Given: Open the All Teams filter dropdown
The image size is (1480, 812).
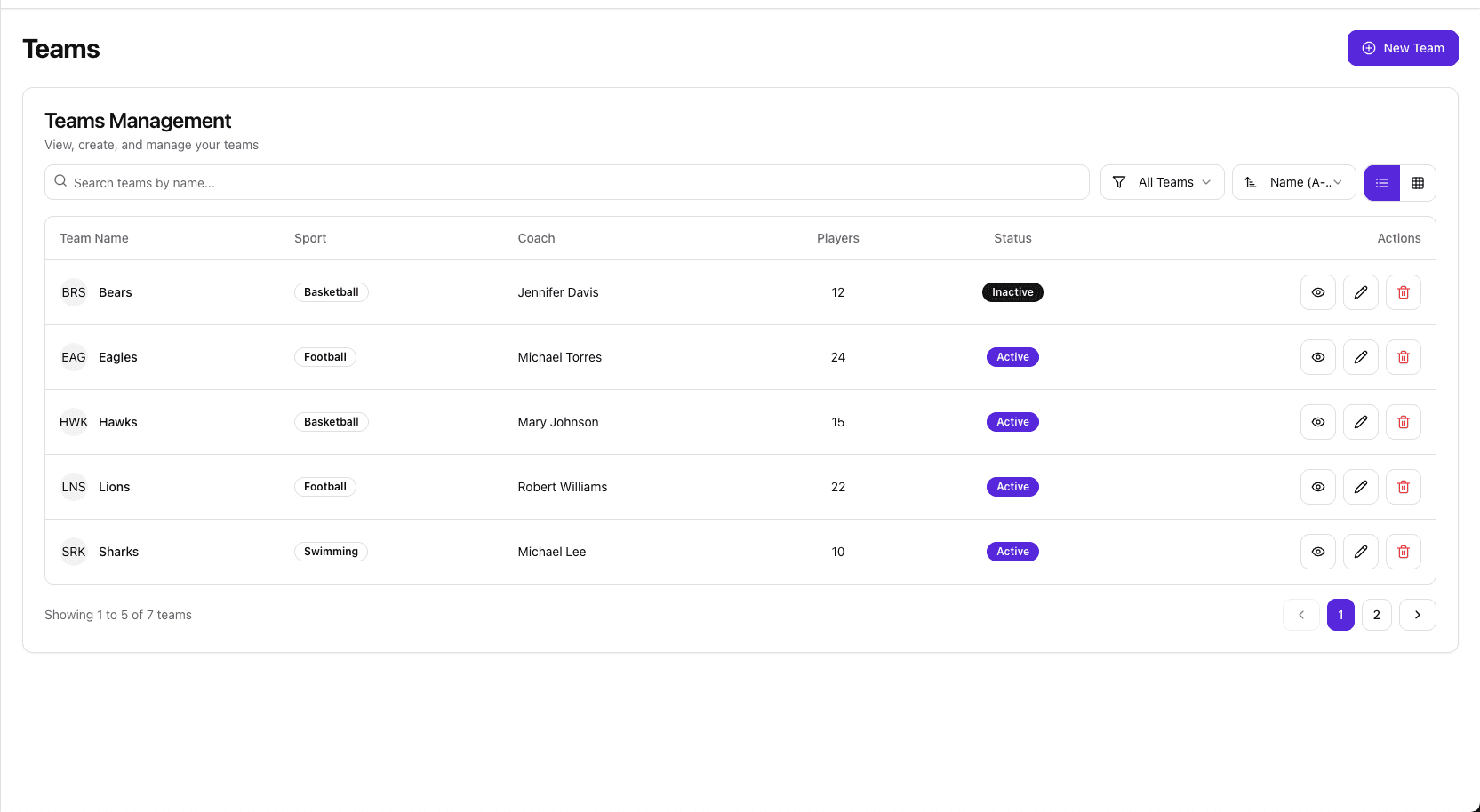Looking at the screenshot, I should pos(1162,182).
